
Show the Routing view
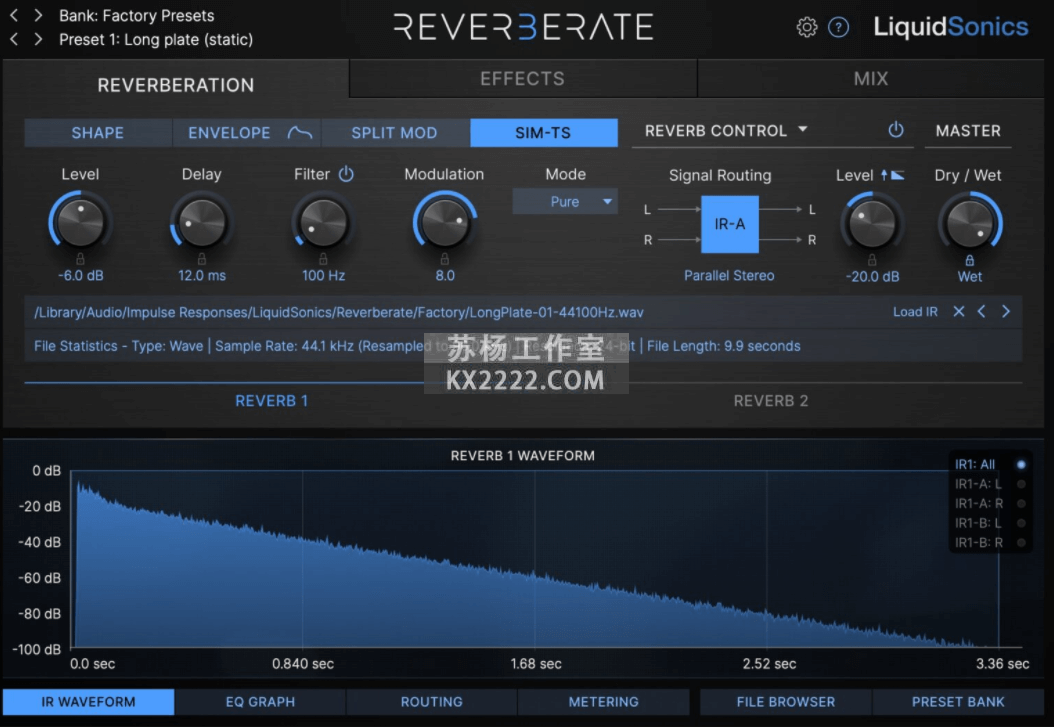pyautogui.click(x=432, y=701)
